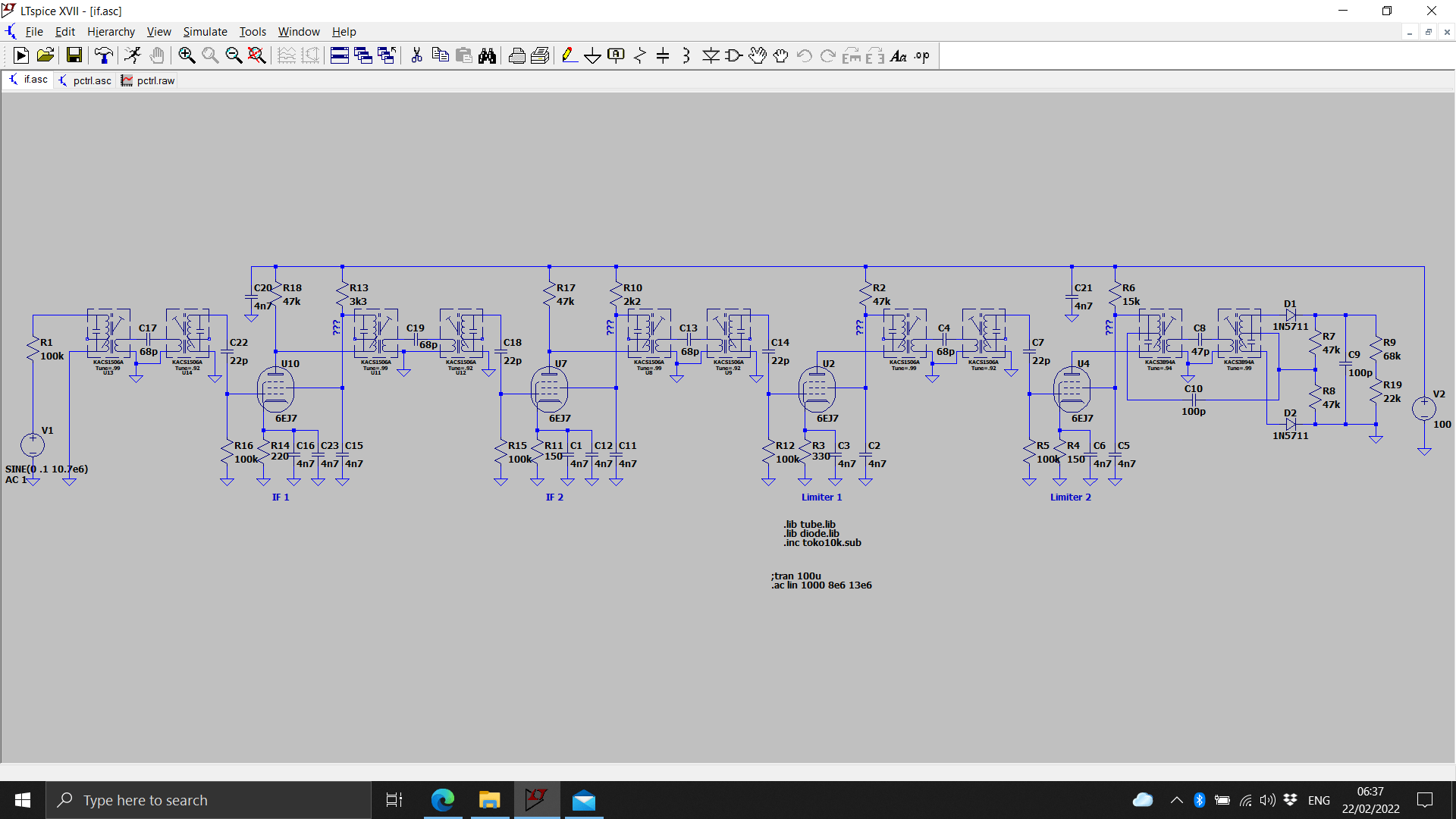
Task: Click the U10 6EJ7 tube symbol
Action: coord(275,390)
